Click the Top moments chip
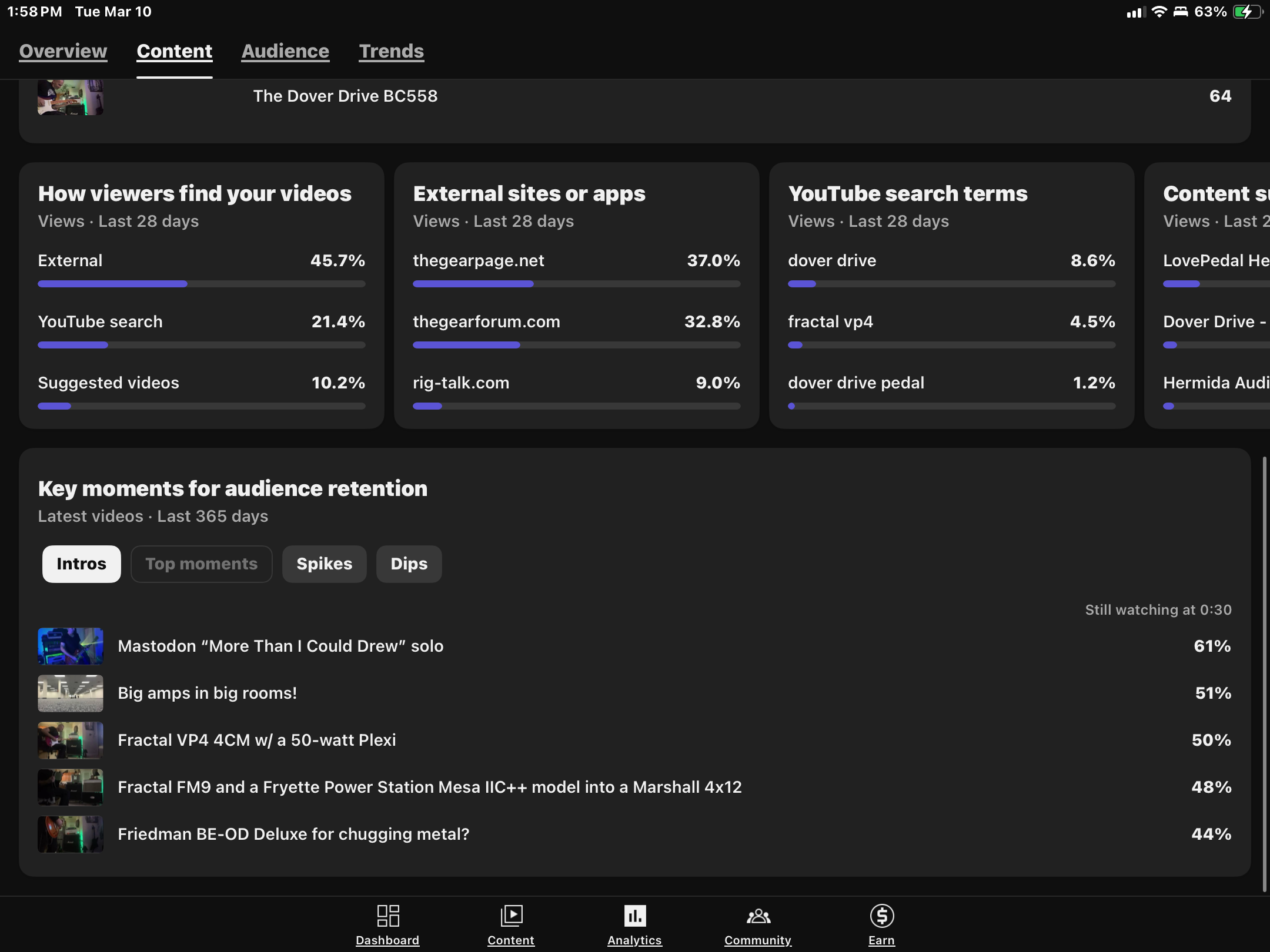This screenshot has height=952, width=1270. (x=201, y=564)
